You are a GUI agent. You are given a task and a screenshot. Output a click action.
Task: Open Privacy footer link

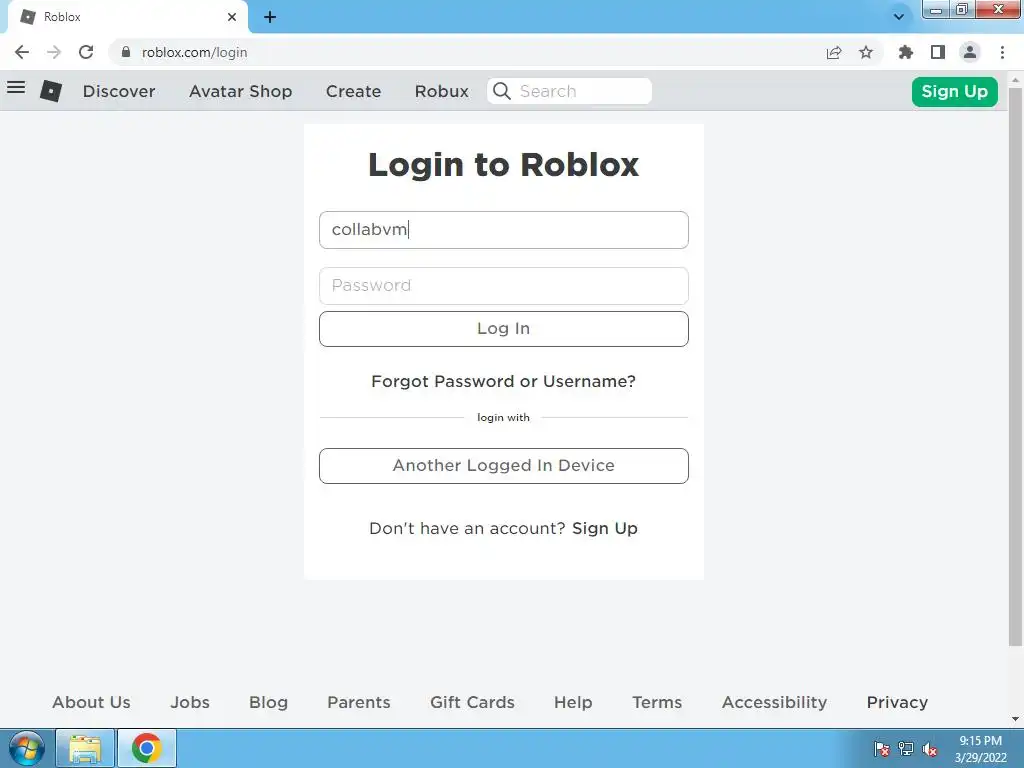point(897,702)
